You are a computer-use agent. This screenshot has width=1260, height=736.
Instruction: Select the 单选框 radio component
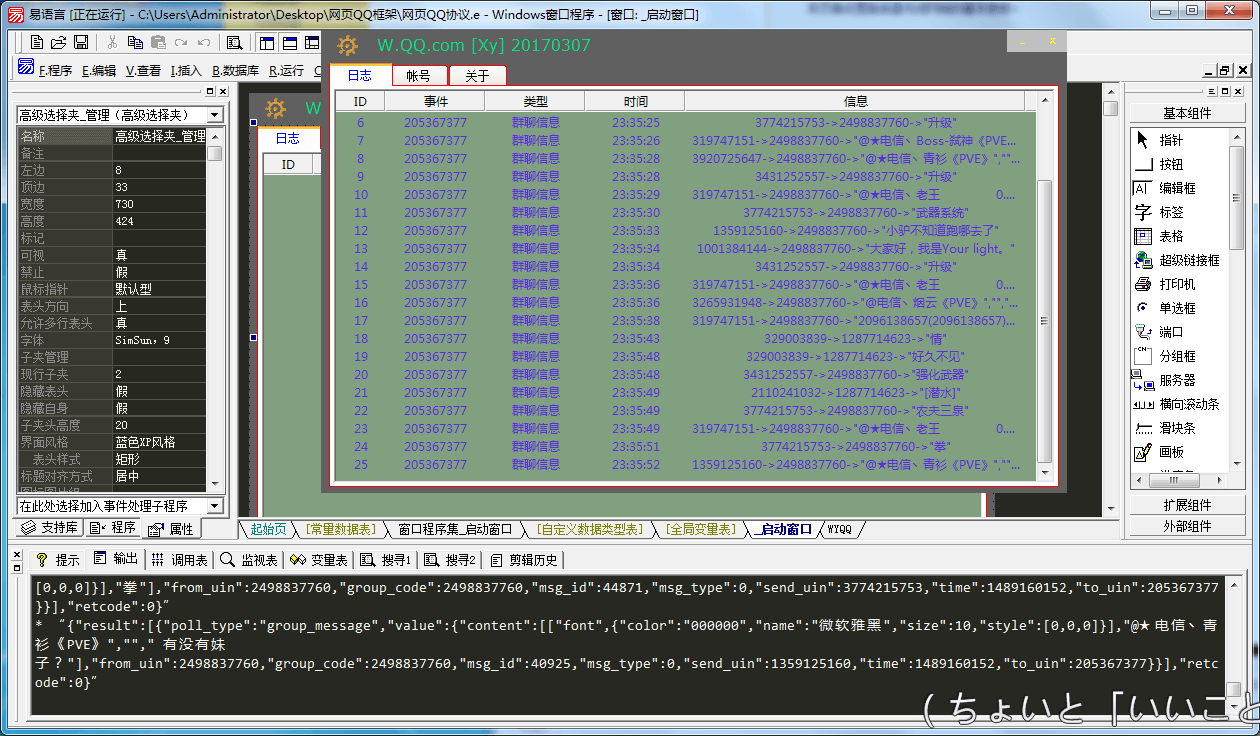1177,308
